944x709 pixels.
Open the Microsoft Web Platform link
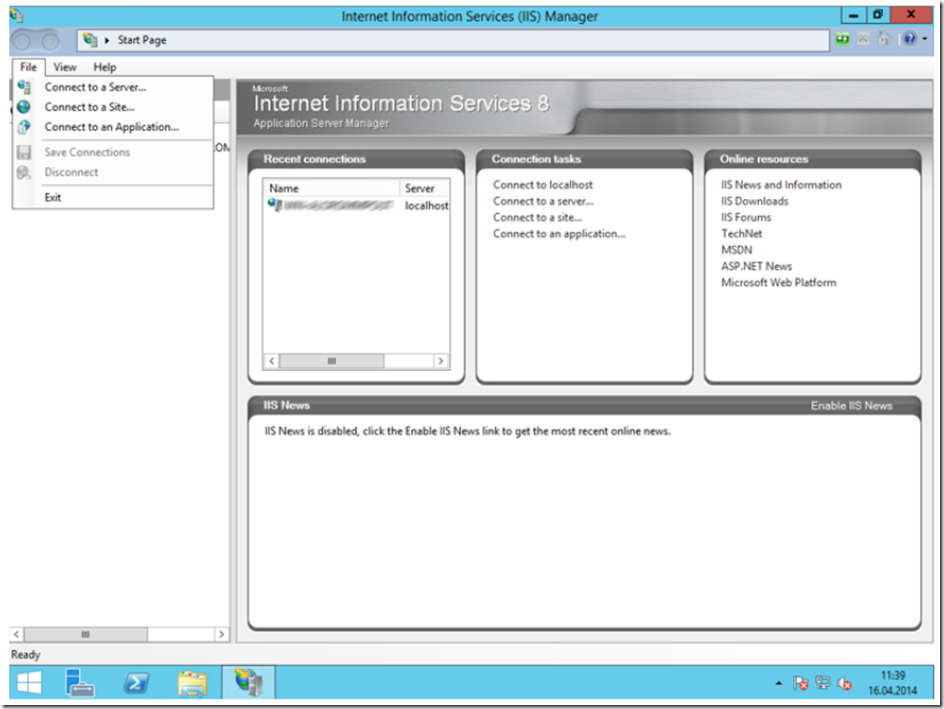click(x=779, y=282)
